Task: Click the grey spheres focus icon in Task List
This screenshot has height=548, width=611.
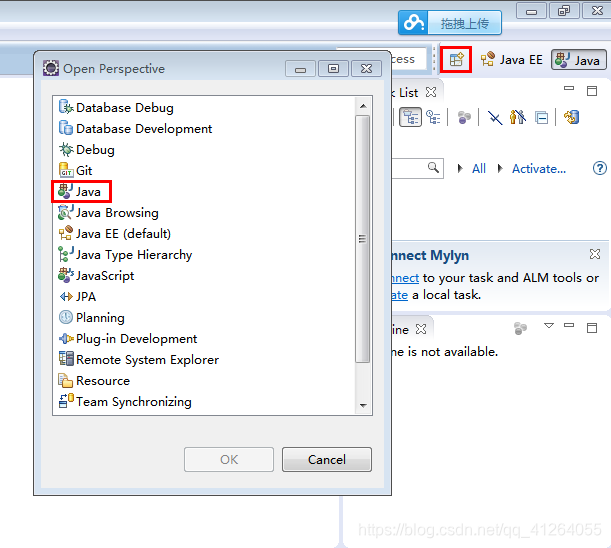Action: click(x=464, y=117)
